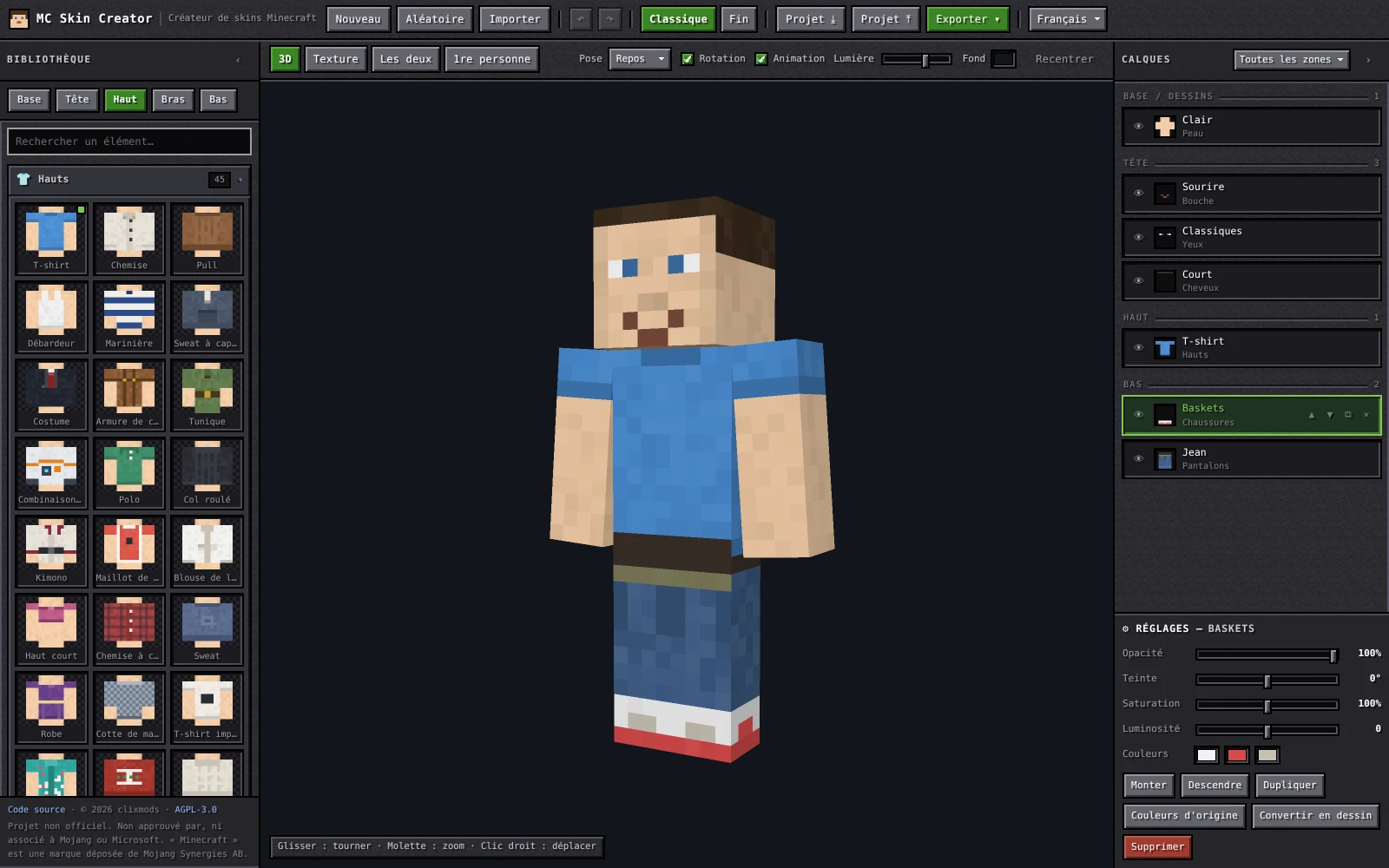Pick the Chemise item in the library

tap(129, 239)
